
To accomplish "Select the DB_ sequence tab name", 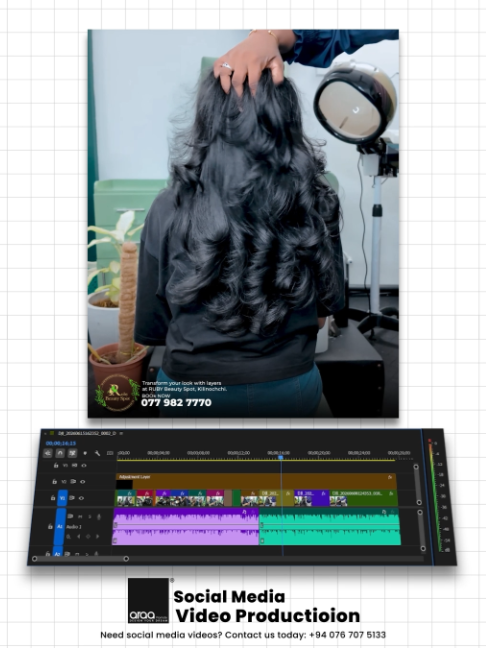I will pos(87,433).
